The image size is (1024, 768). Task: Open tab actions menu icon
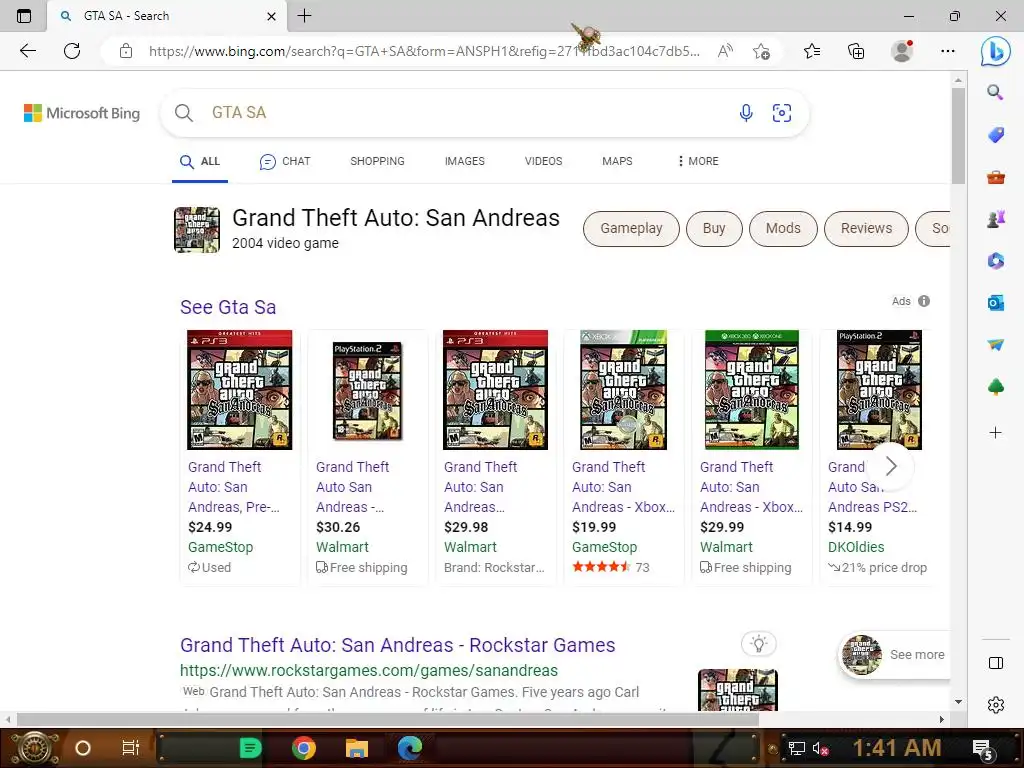tap(24, 16)
